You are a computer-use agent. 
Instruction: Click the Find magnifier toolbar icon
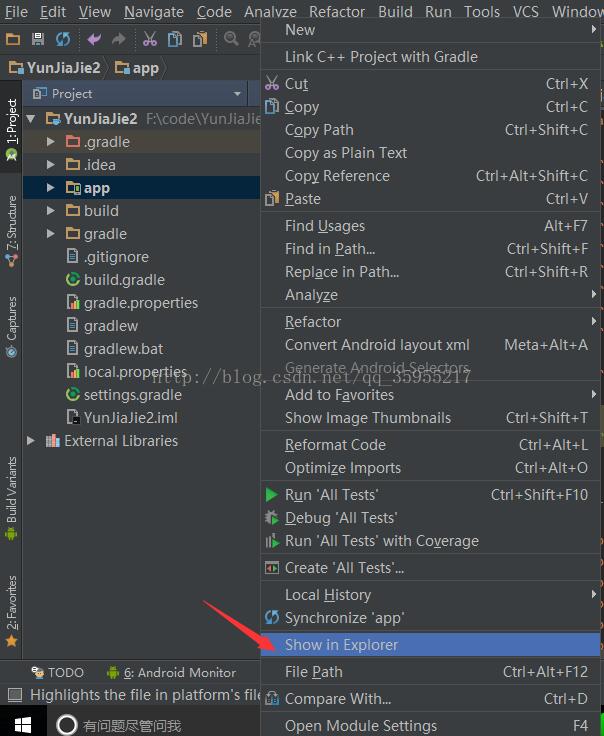click(x=231, y=38)
